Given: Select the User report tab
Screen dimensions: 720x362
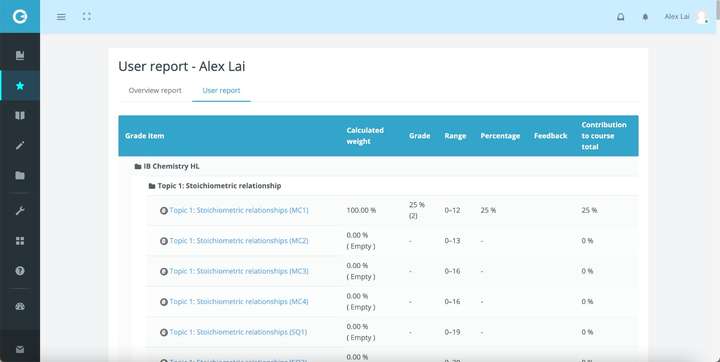Looking at the screenshot, I should (x=221, y=90).
